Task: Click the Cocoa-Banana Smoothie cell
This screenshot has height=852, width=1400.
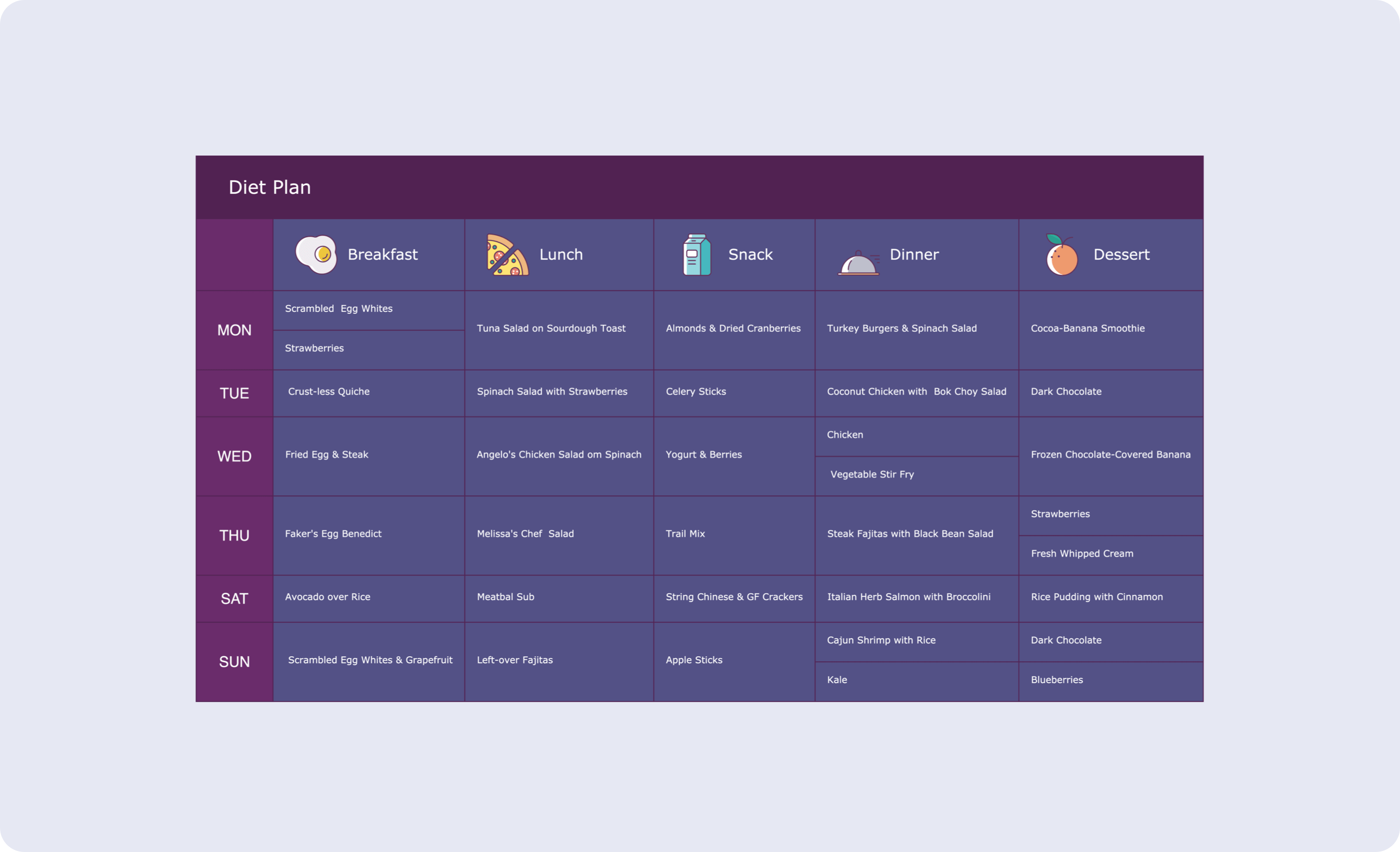Action: pos(1087,328)
